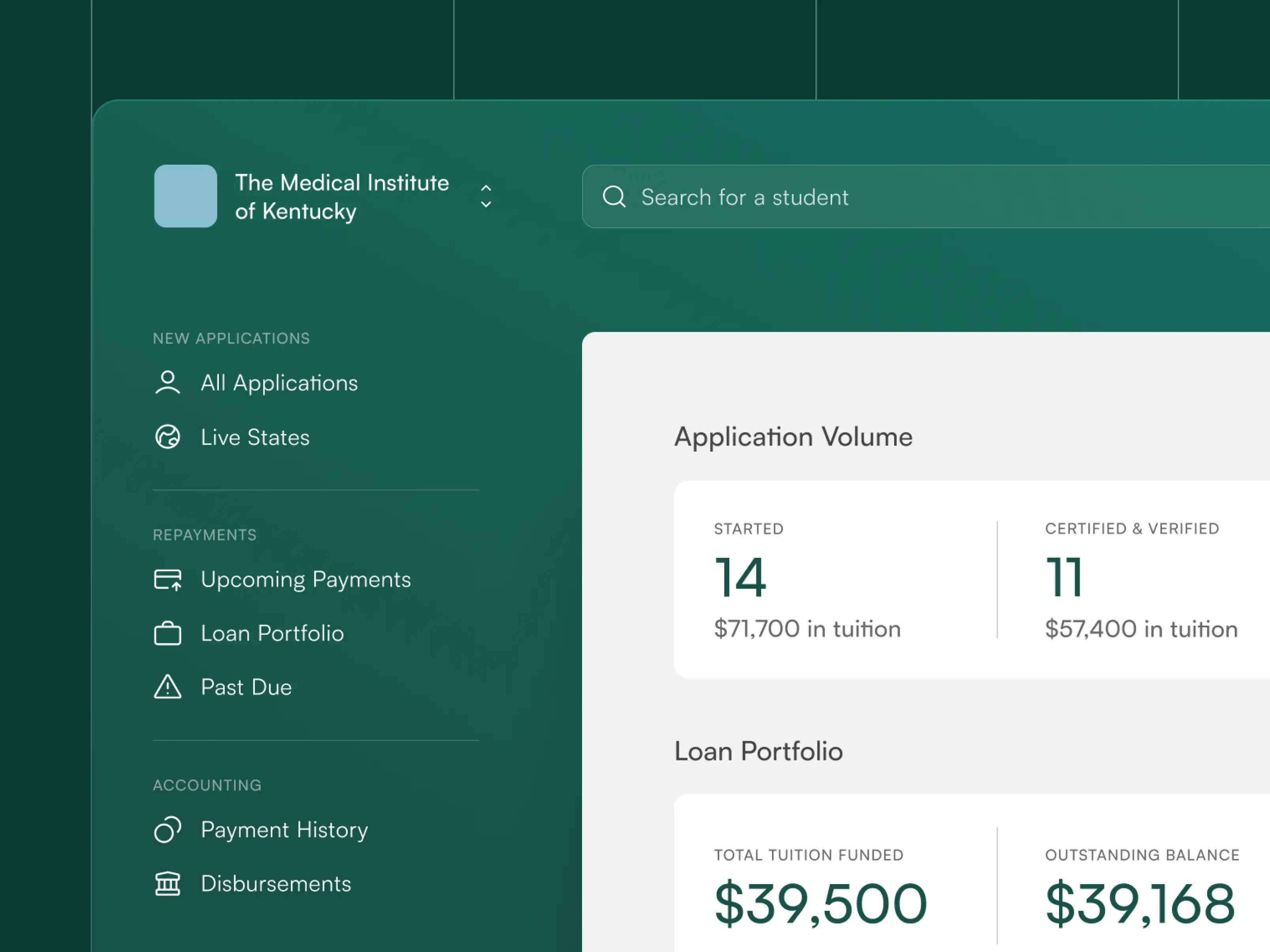Click the All Applications person icon
This screenshot has width=1270, height=952.
[168, 383]
